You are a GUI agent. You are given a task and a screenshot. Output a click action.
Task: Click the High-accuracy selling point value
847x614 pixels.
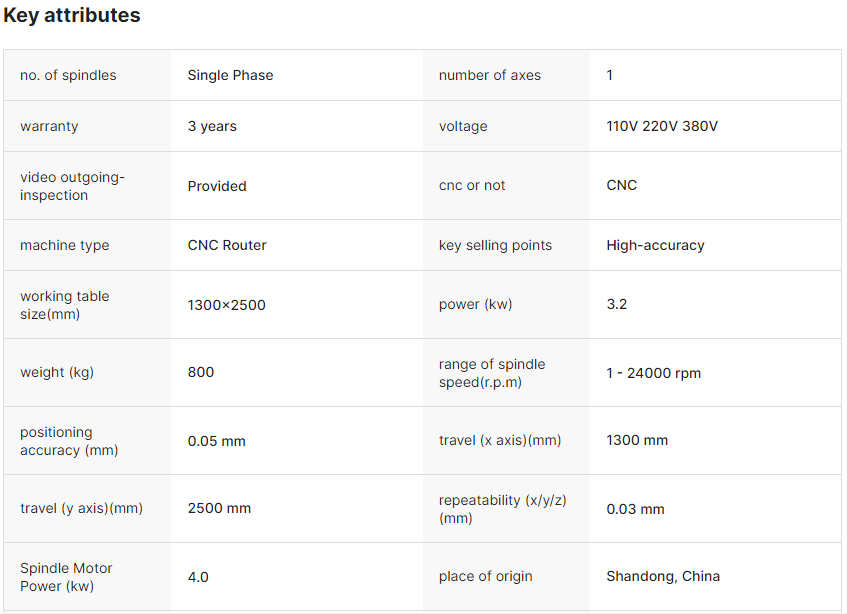[x=655, y=245]
